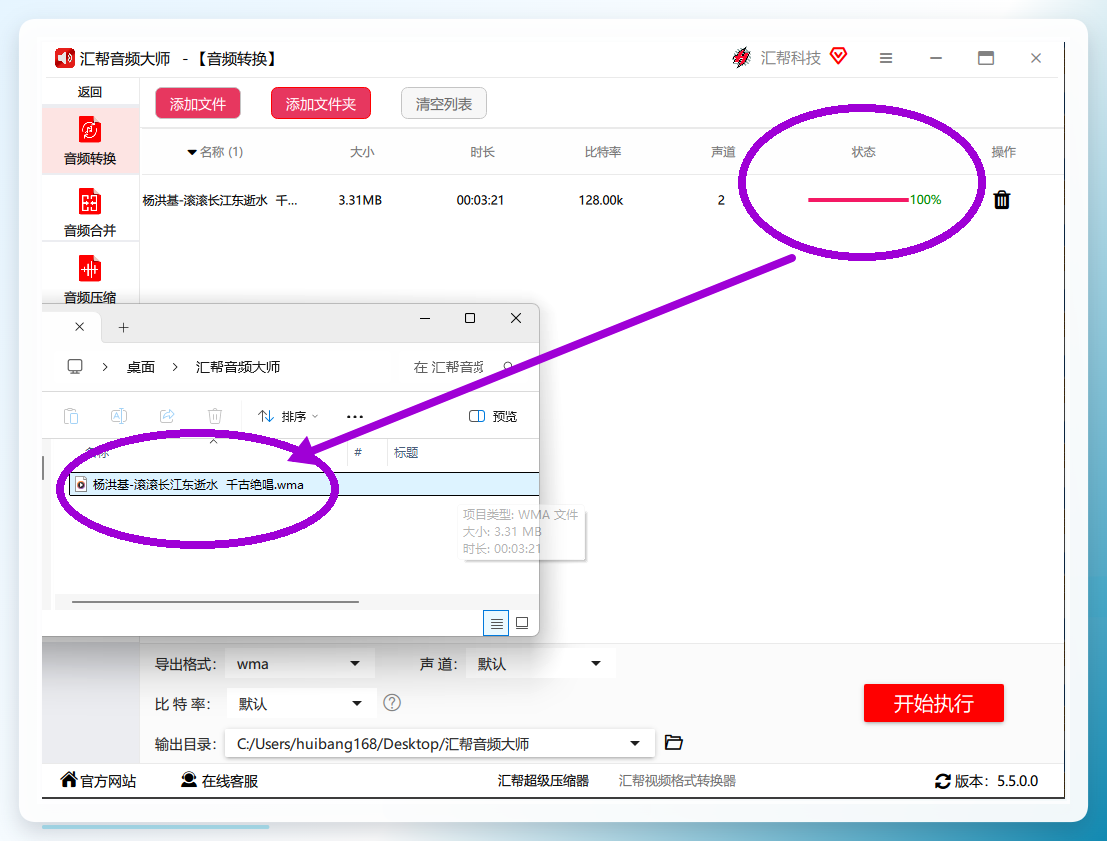Image resolution: width=1107 pixels, height=841 pixels.
Task: Click the 汇帮音频大师 app logo
Action: tap(64, 58)
